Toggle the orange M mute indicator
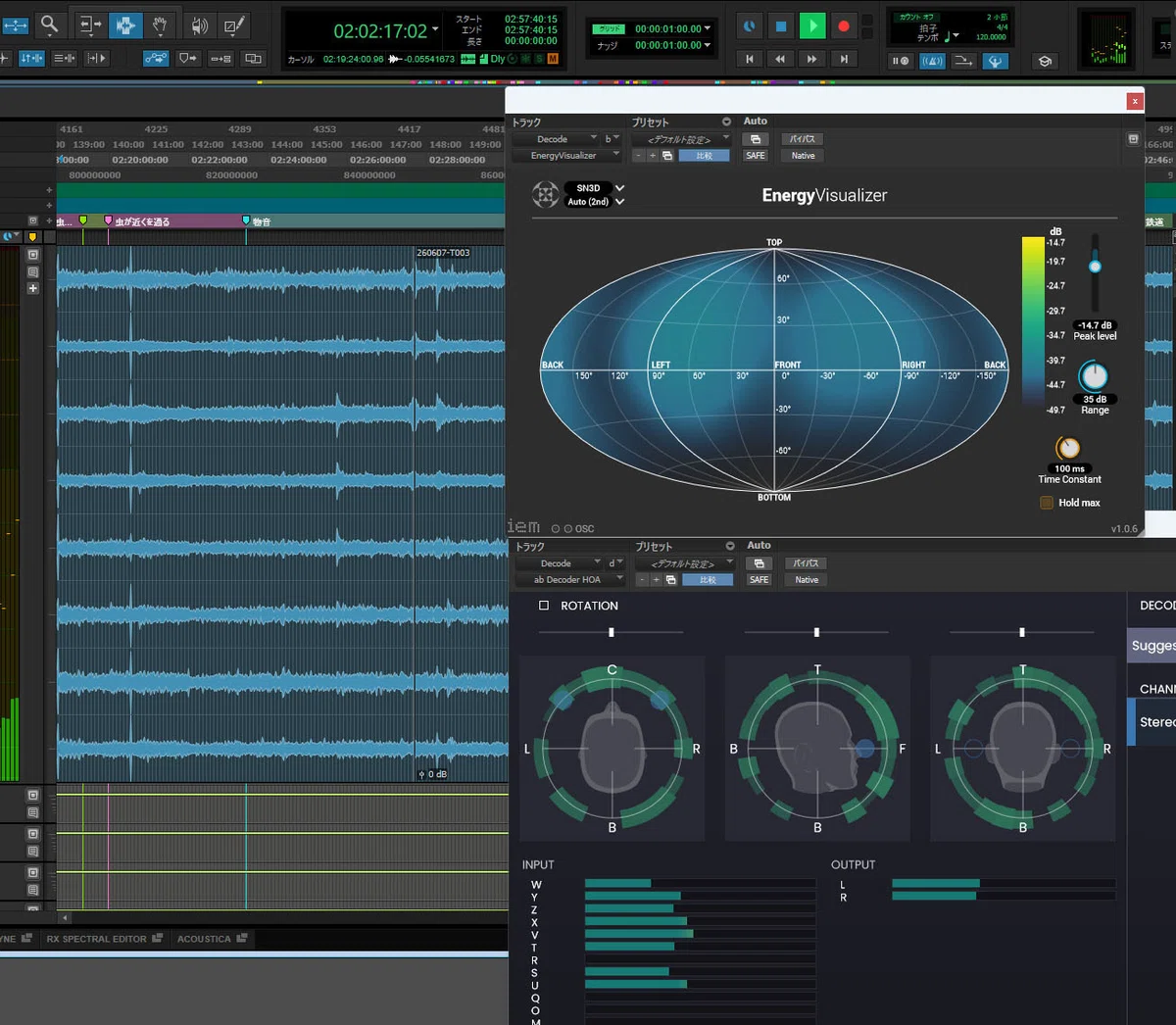The height and width of the screenshot is (1025, 1176). point(553,59)
